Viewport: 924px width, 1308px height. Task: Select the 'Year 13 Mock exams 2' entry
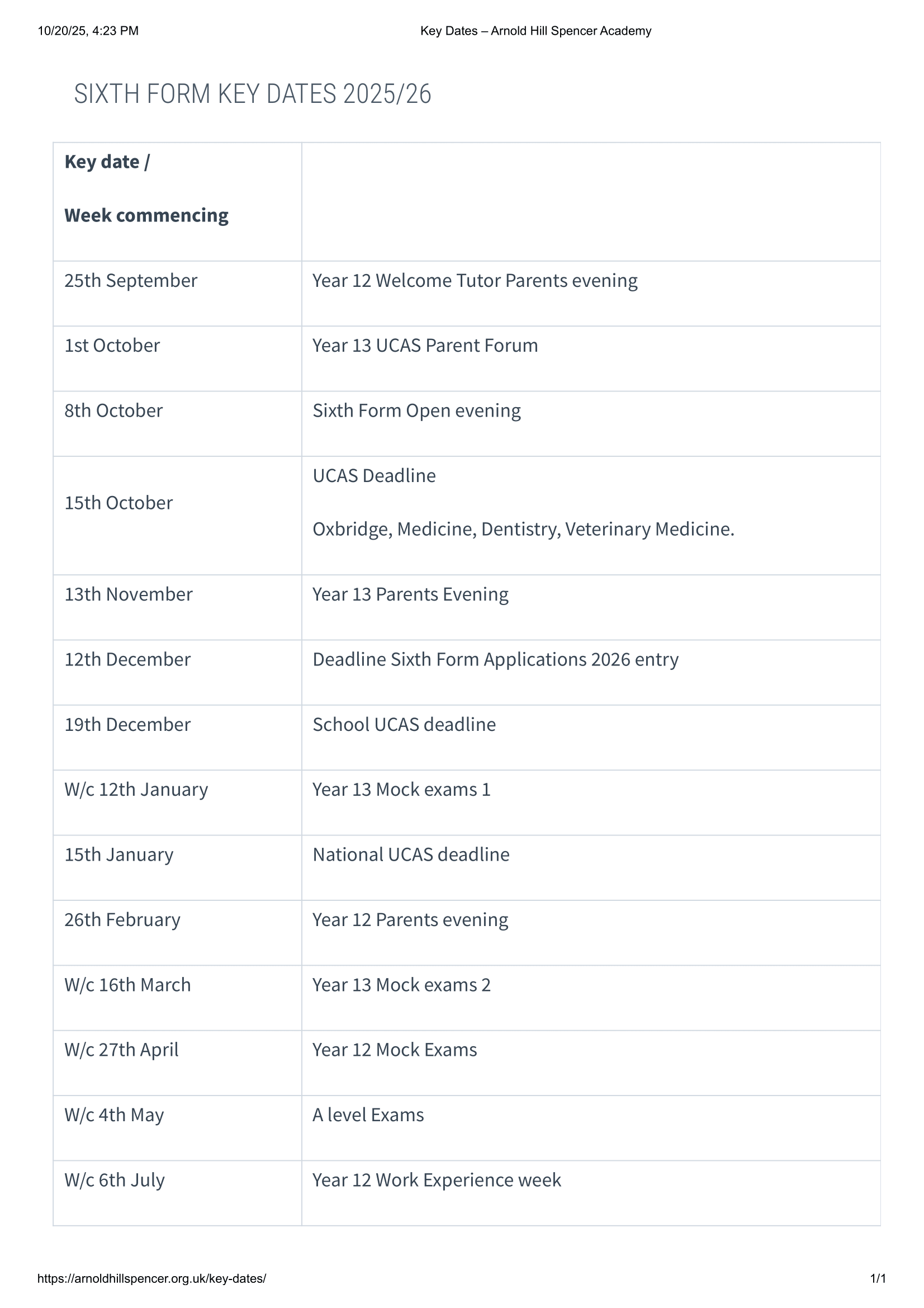coord(401,985)
